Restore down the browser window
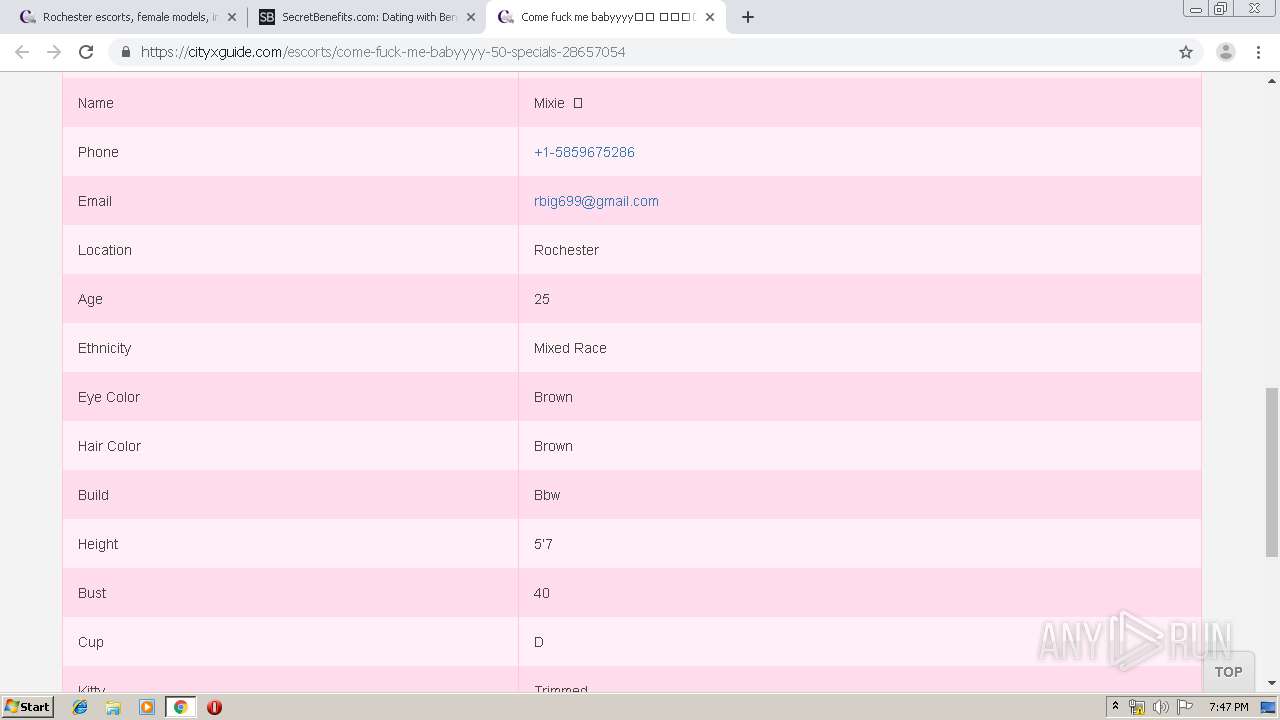The width and height of the screenshot is (1280, 720). pos(1220,8)
